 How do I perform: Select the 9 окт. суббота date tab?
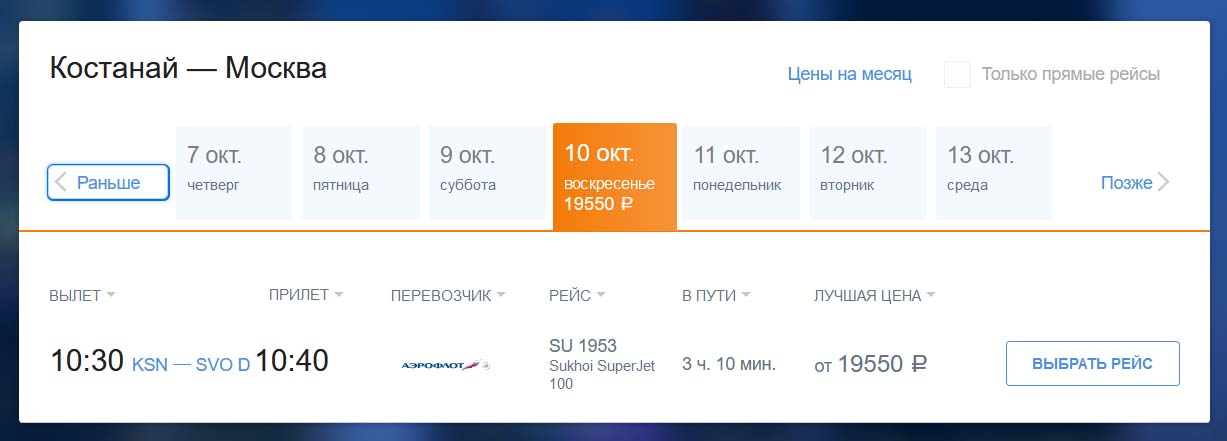click(487, 173)
